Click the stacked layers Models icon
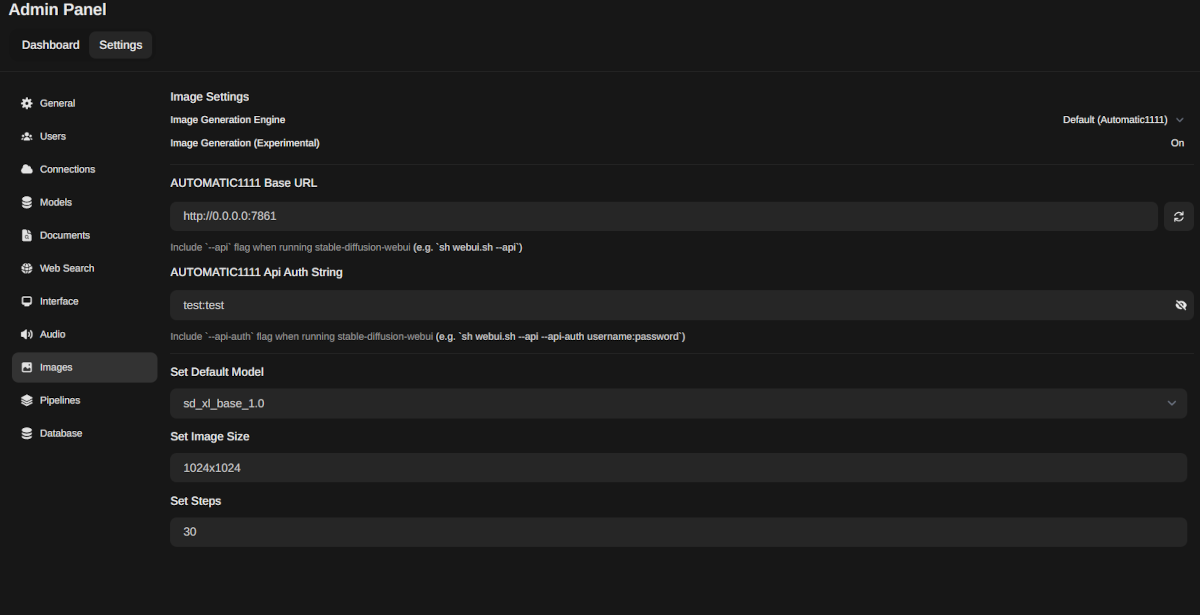This screenshot has height=615, width=1200. pyautogui.click(x=27, y=202)
